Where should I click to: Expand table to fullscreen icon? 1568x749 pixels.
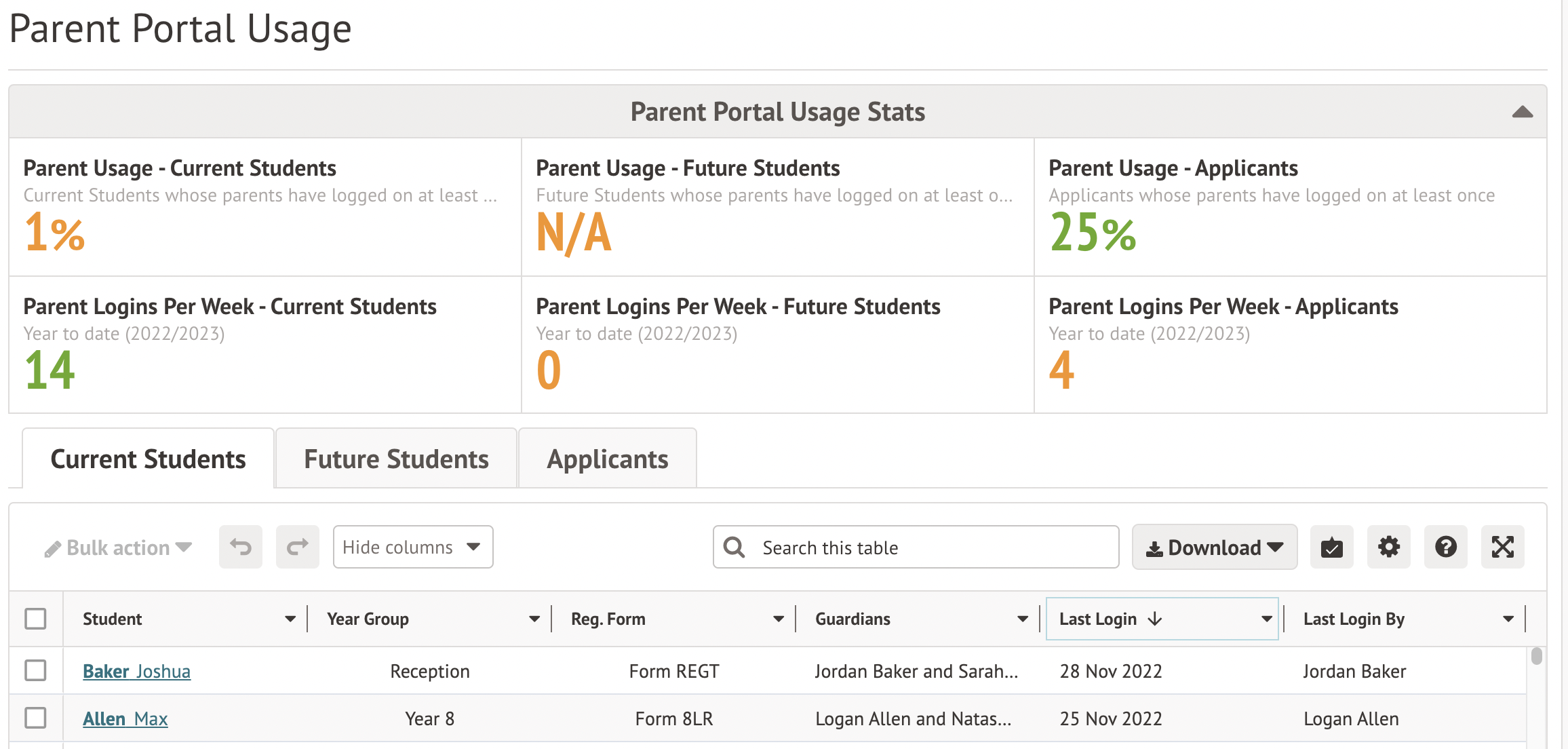1502,547
